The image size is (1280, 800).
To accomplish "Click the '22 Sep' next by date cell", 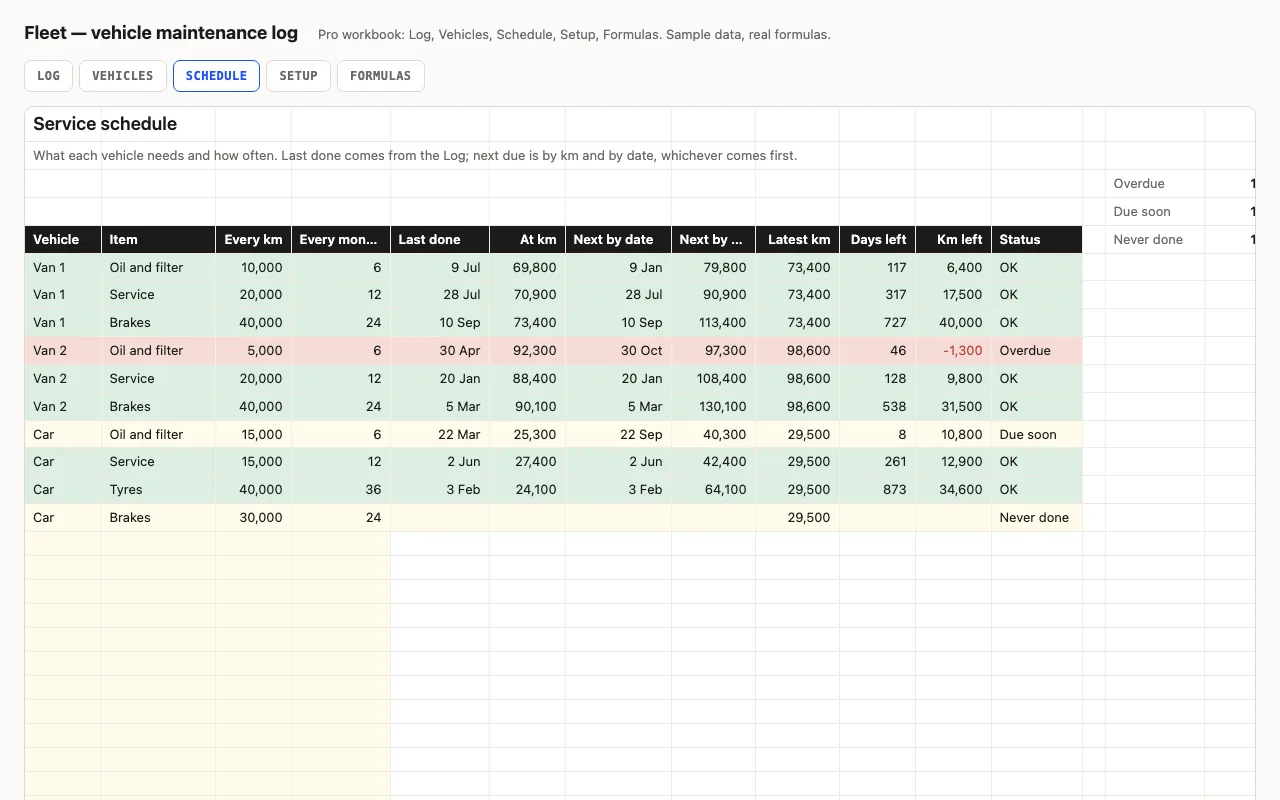I will point(619,435).
